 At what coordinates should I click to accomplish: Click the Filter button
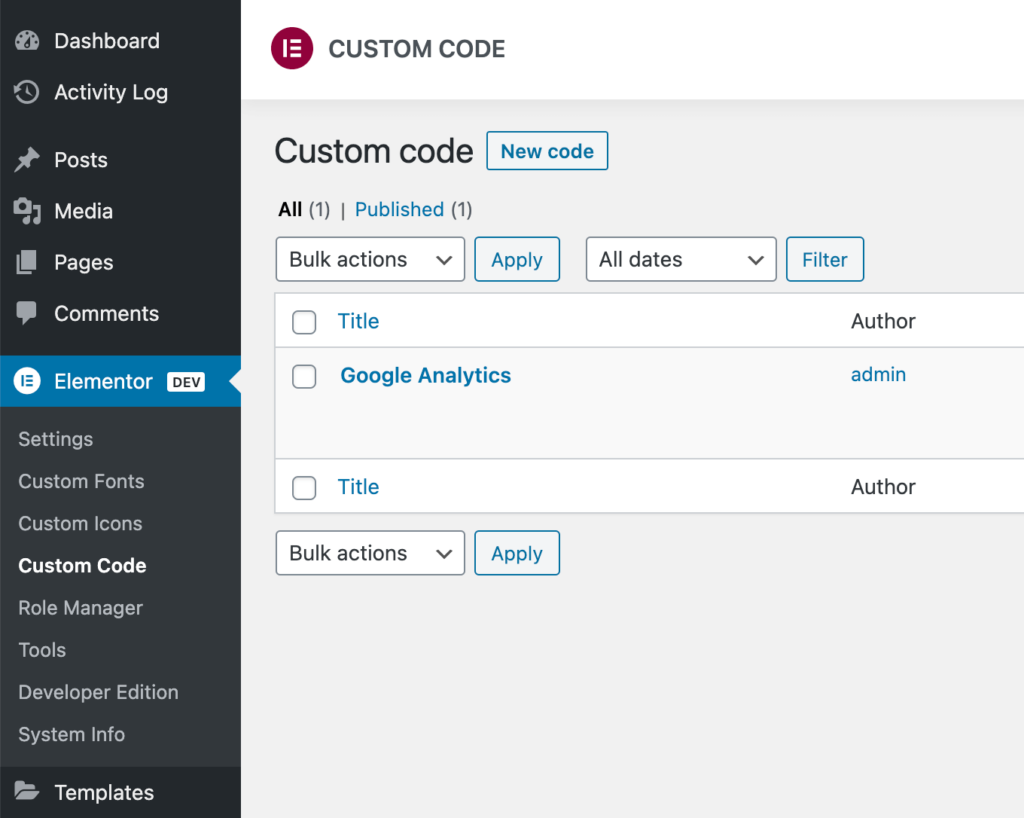825,259
